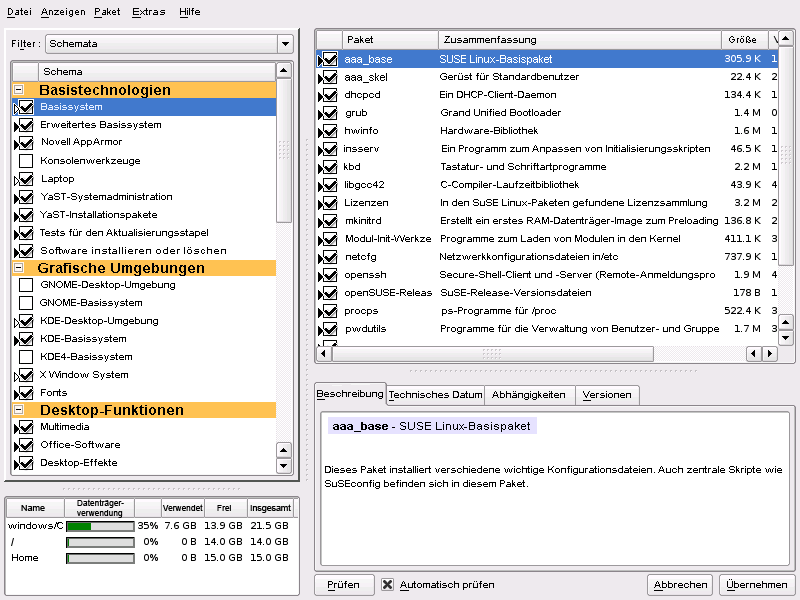Click the KDE-Desktop-Umgebung status icon
The height and width of the screenshot is (600, 800).
[x=26, y=321]
